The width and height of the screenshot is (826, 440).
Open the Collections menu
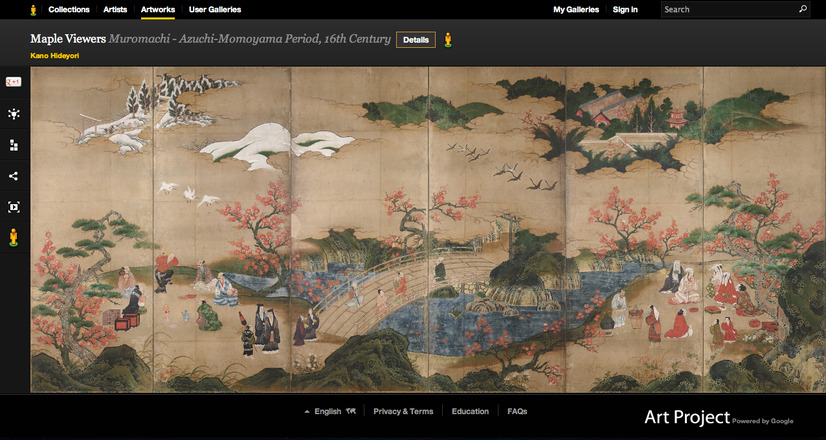69,9
